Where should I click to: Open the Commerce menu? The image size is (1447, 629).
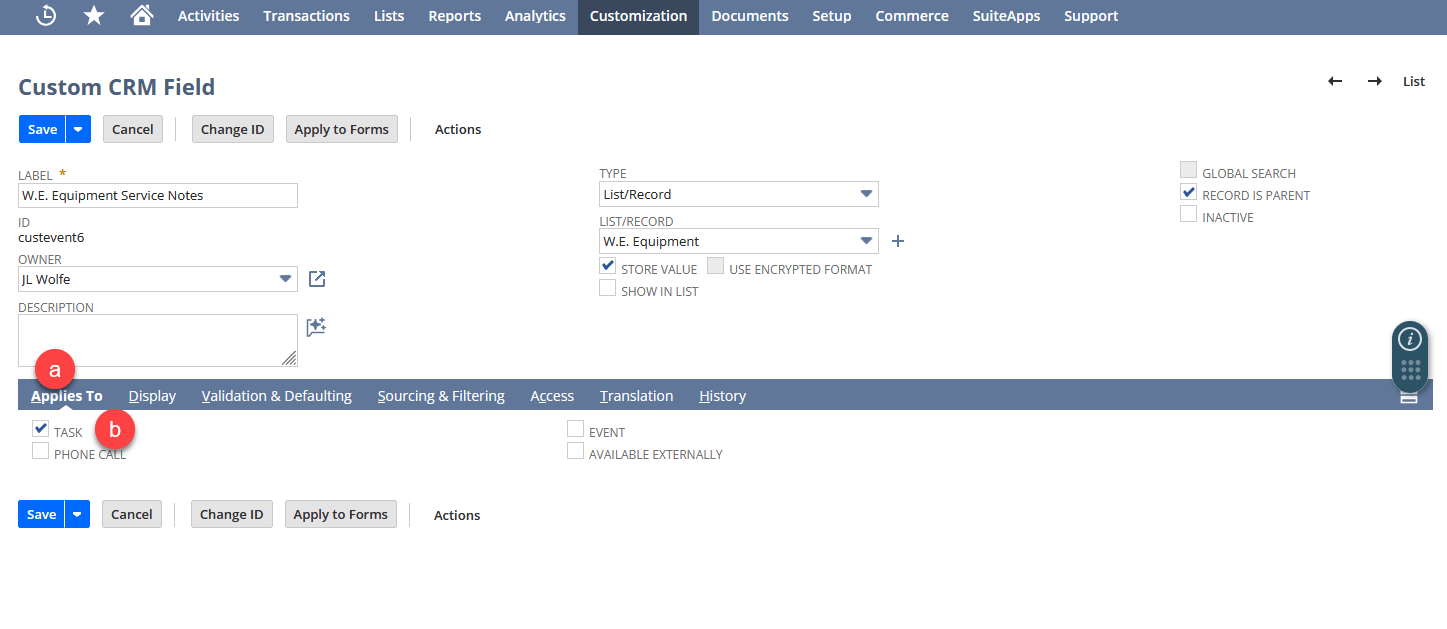[912, 16]
